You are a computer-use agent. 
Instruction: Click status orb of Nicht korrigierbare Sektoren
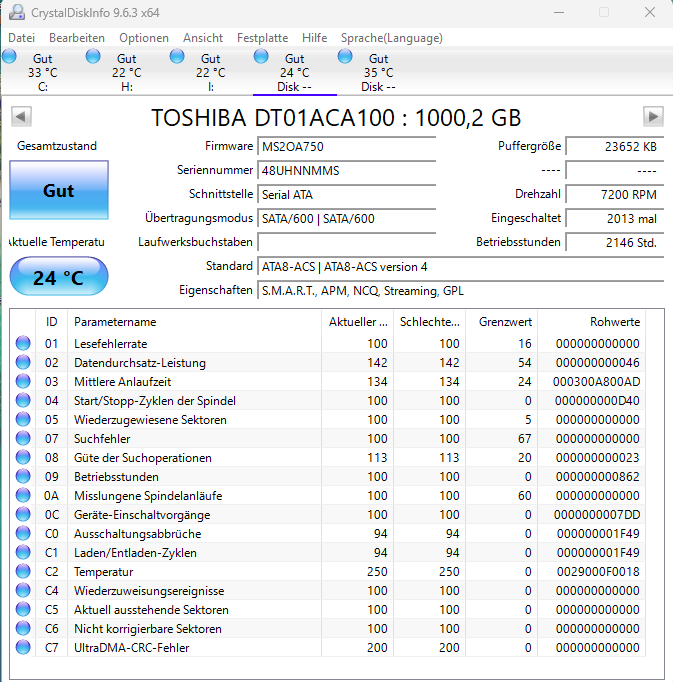[23, 628]
